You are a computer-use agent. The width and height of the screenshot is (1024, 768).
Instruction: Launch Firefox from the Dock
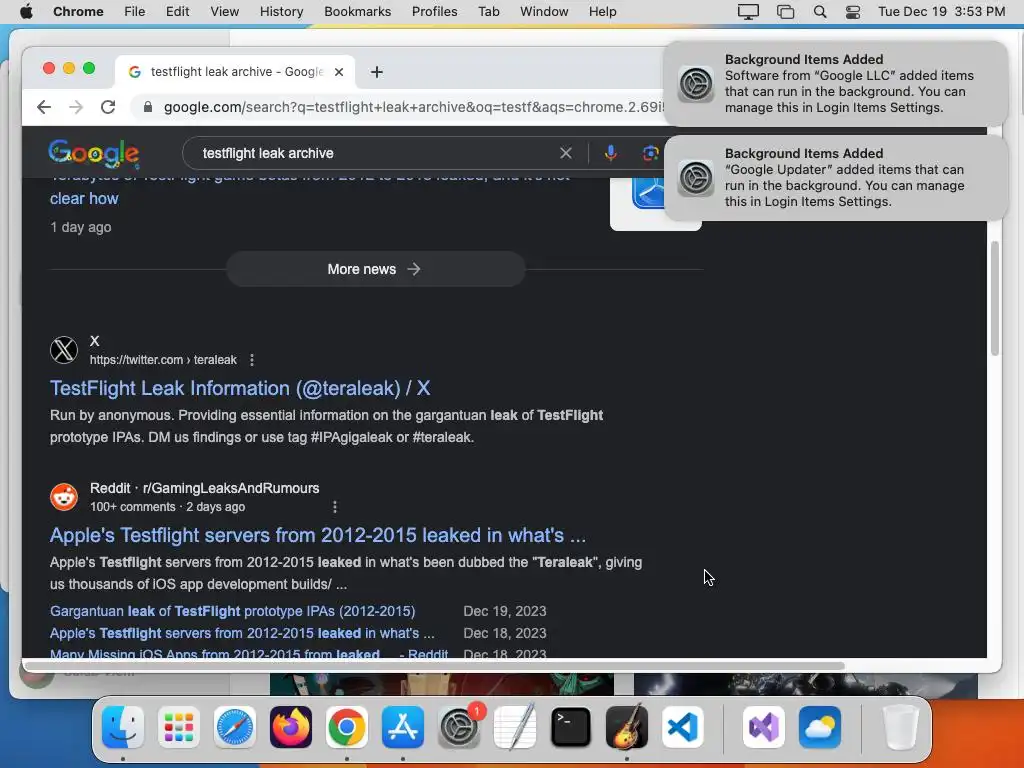(x=291, y=727)
